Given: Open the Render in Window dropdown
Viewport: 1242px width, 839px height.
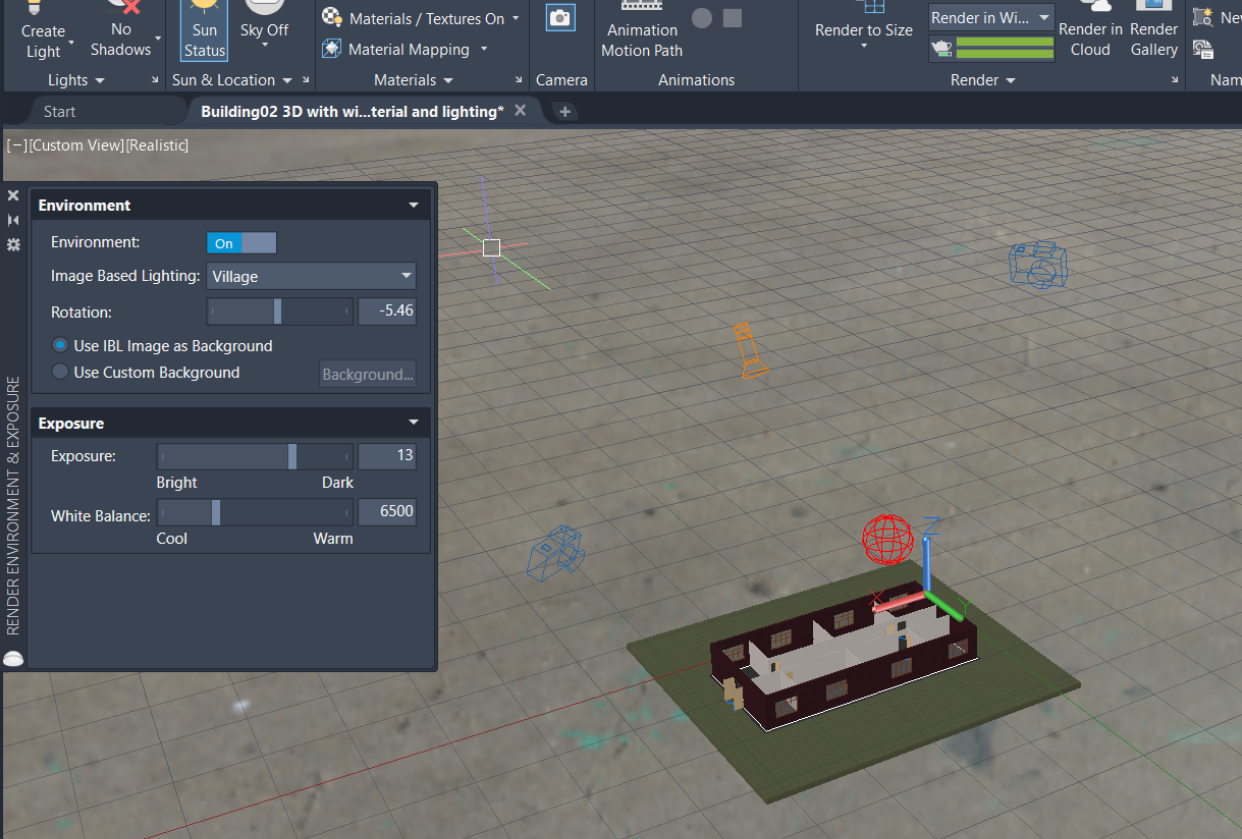Looking at the screenshot, I should coord(991,18).
